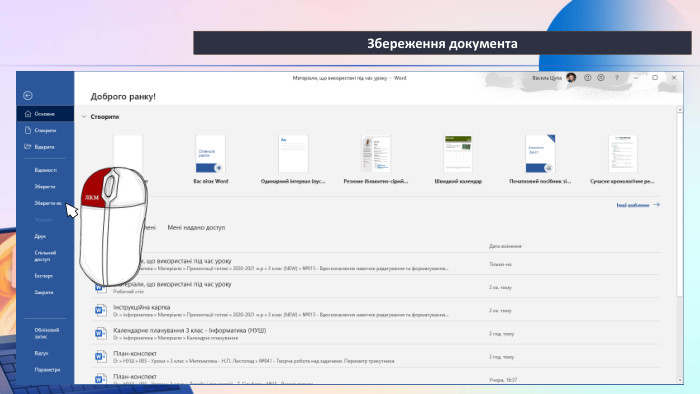The width and height of the screenshot is (700, 394).
Task: Click the home icon beside Основне
Action: point(28,114)
